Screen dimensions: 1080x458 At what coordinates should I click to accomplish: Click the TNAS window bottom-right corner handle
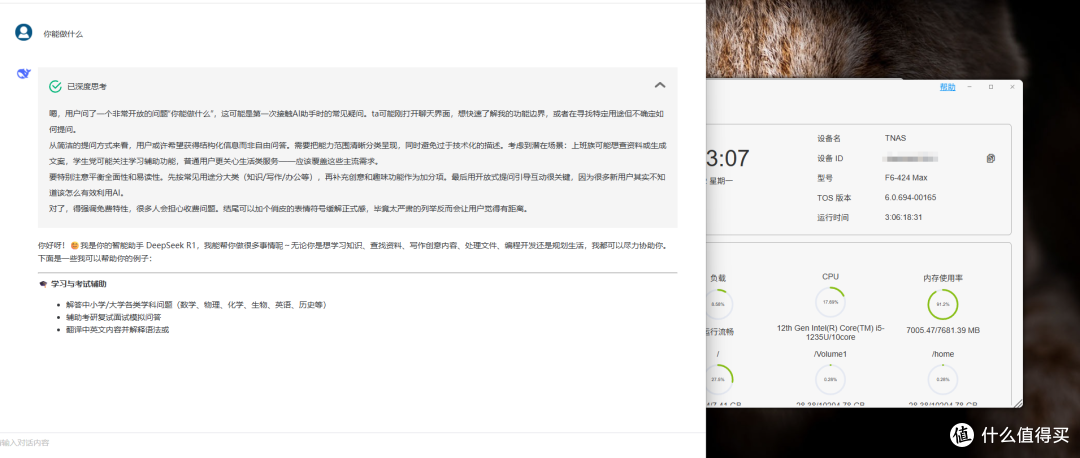click(x=1020, y=405)
